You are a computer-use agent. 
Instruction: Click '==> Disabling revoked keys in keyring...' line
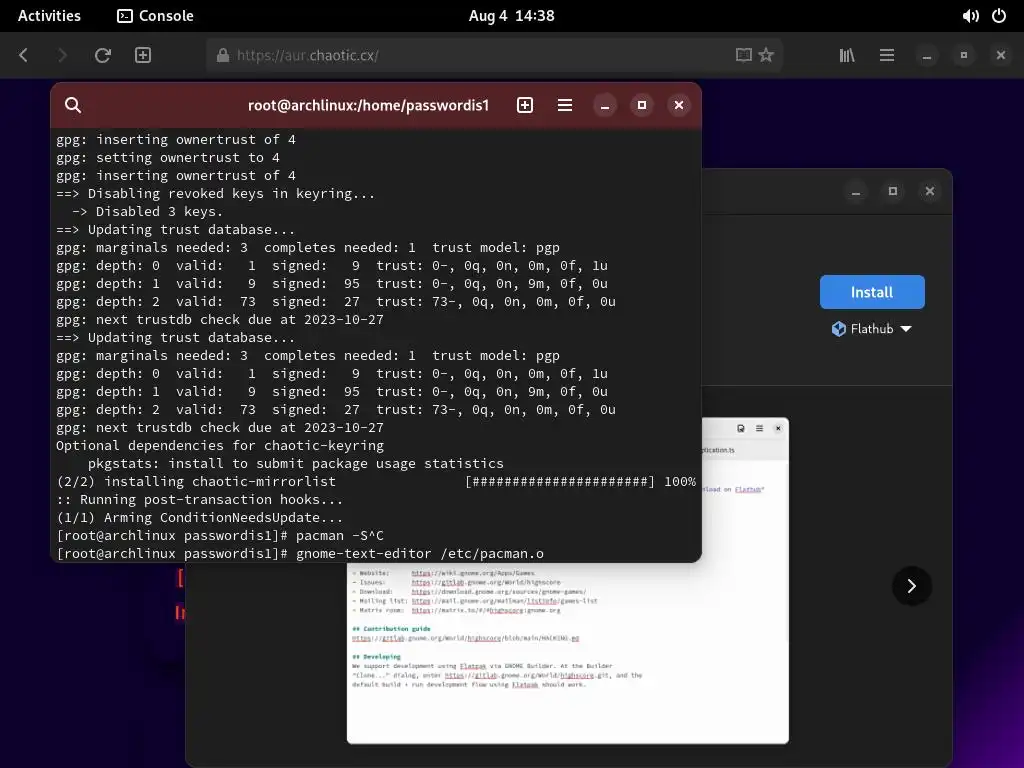coord(216,193)
